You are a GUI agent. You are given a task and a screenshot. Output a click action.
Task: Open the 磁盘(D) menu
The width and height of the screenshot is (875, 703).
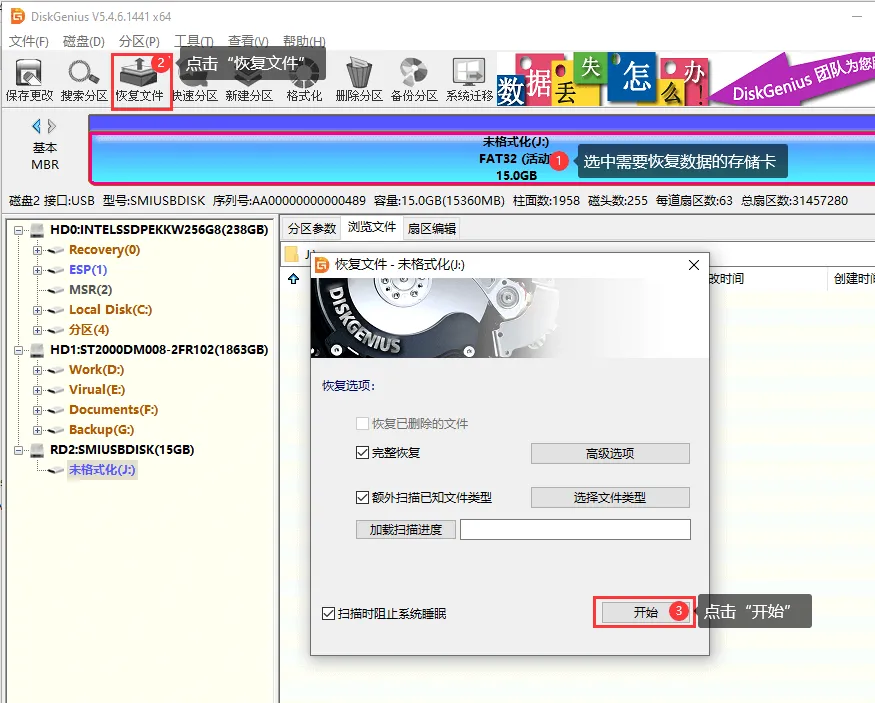pos(84,41)
